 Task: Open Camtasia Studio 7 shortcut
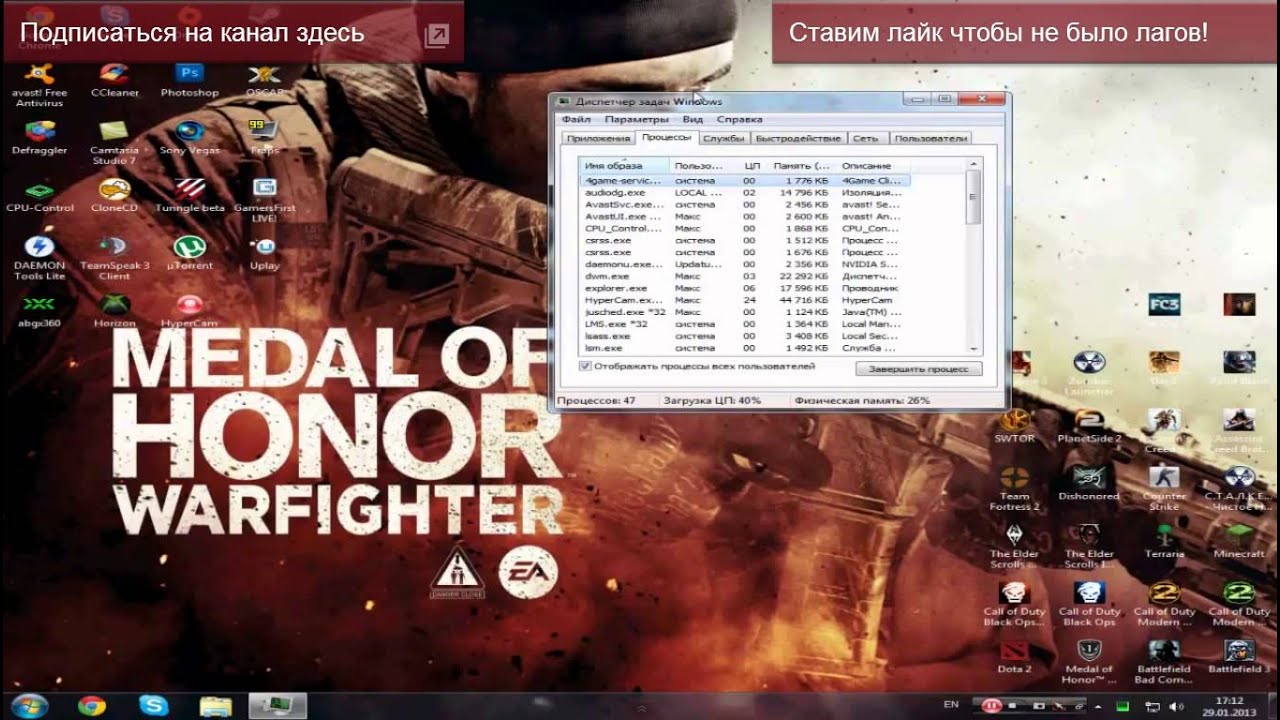[114, 143]
